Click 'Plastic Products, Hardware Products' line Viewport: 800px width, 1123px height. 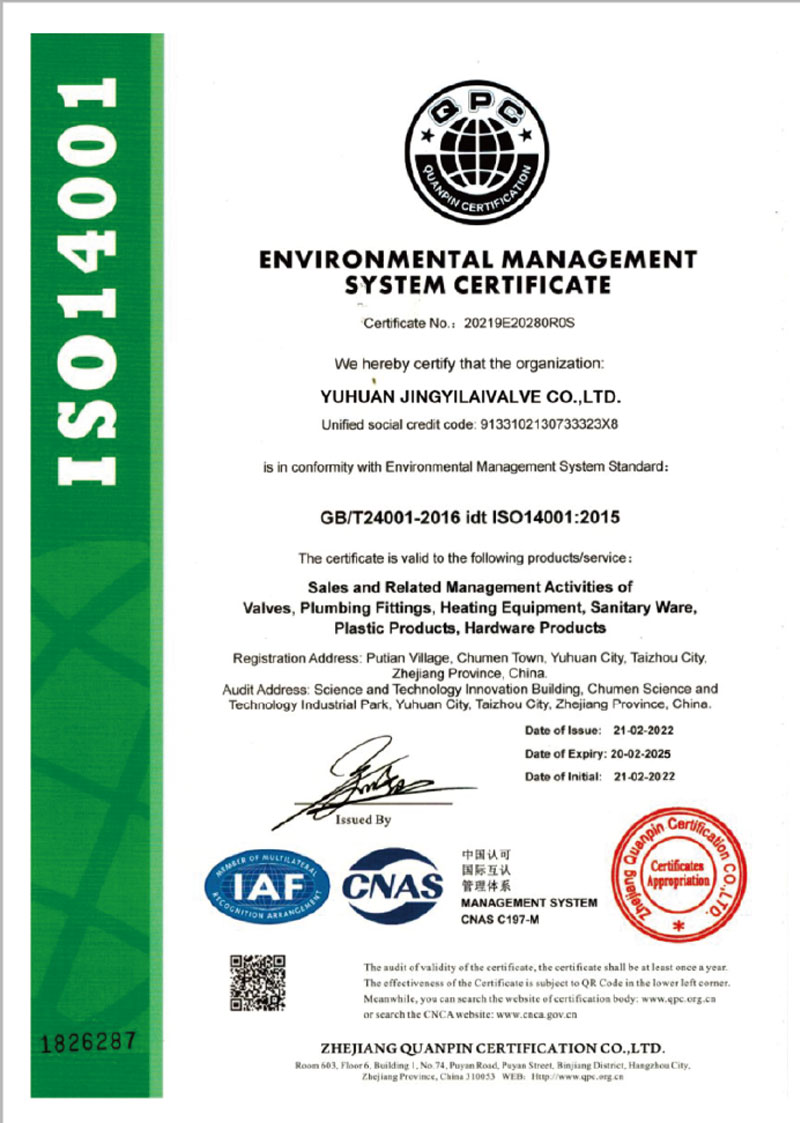tap(470, 628)
